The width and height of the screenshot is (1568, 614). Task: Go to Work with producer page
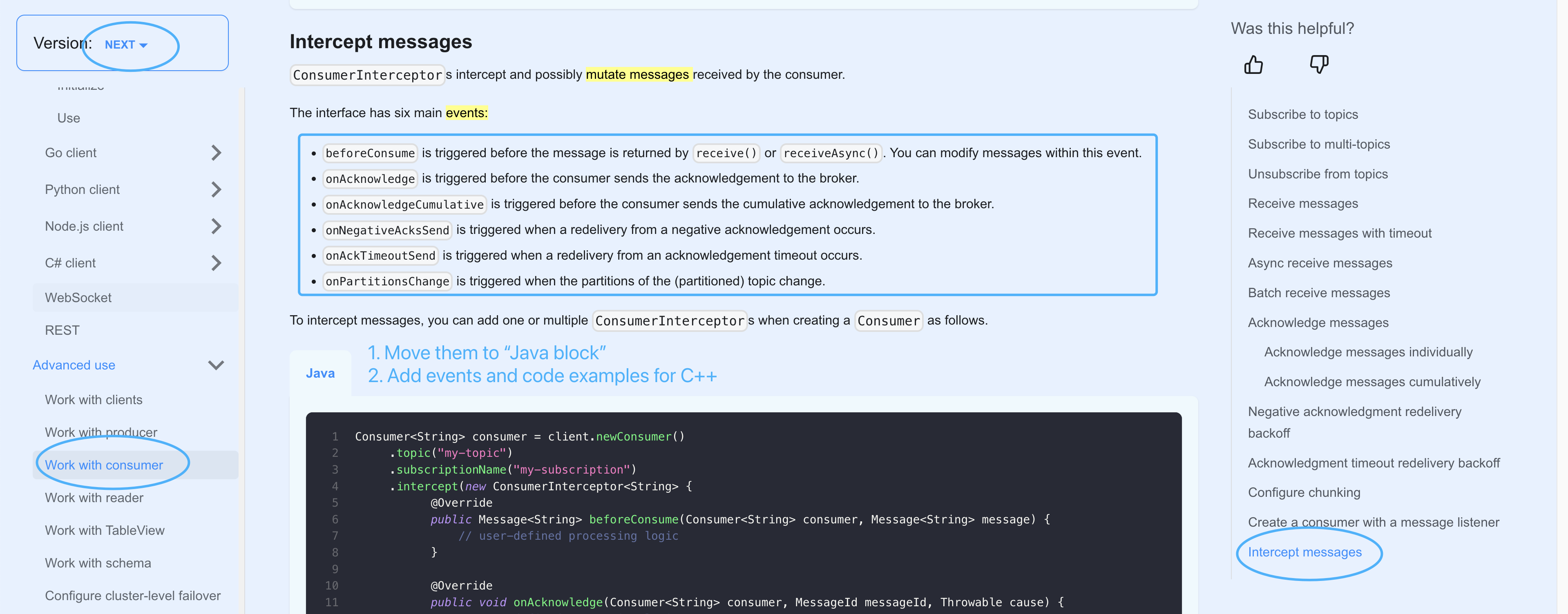tap(101, 432)
